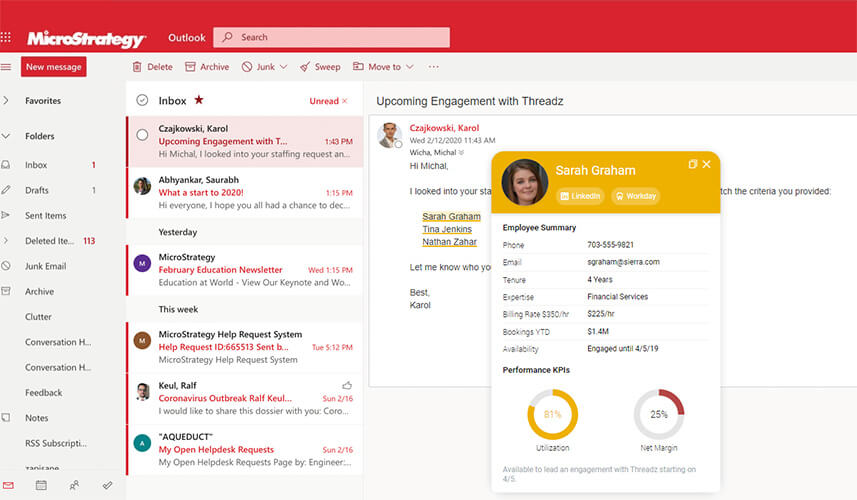The width and height of the screenshot is (857, 500).
Task: Open the app launcher grid icon
Action: pos(7,37)
